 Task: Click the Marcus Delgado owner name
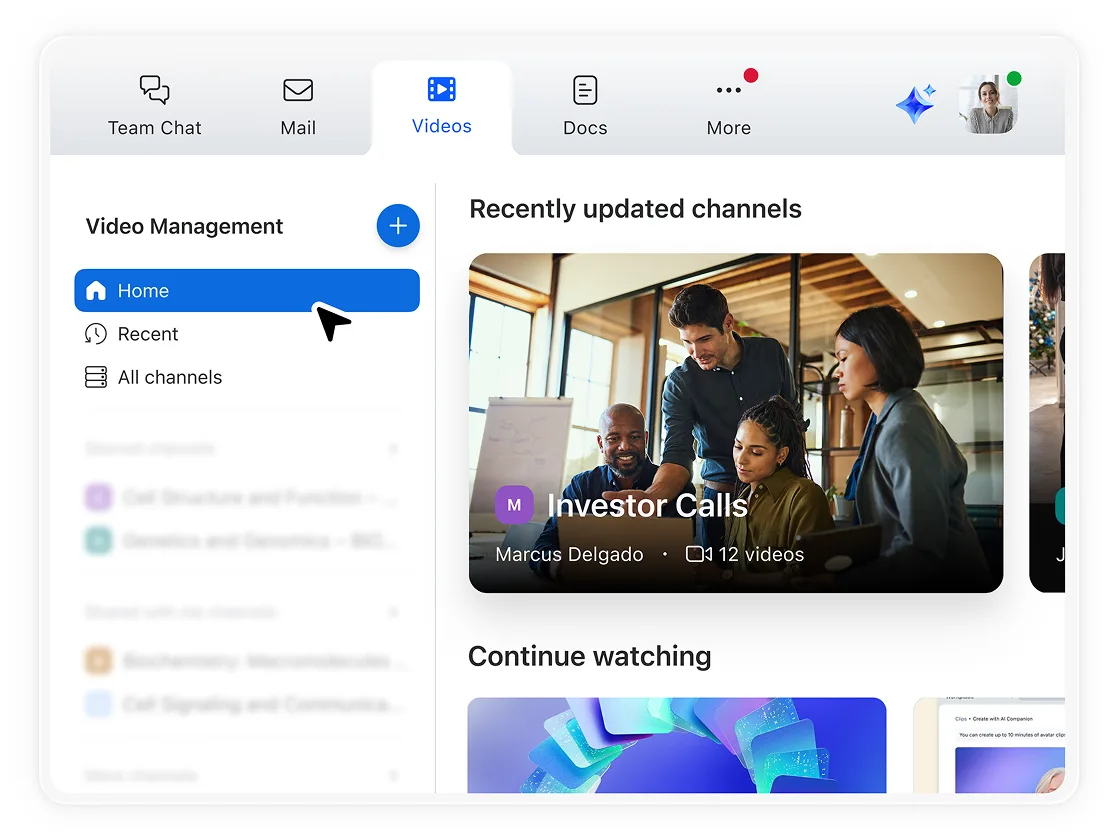(569, 554)
